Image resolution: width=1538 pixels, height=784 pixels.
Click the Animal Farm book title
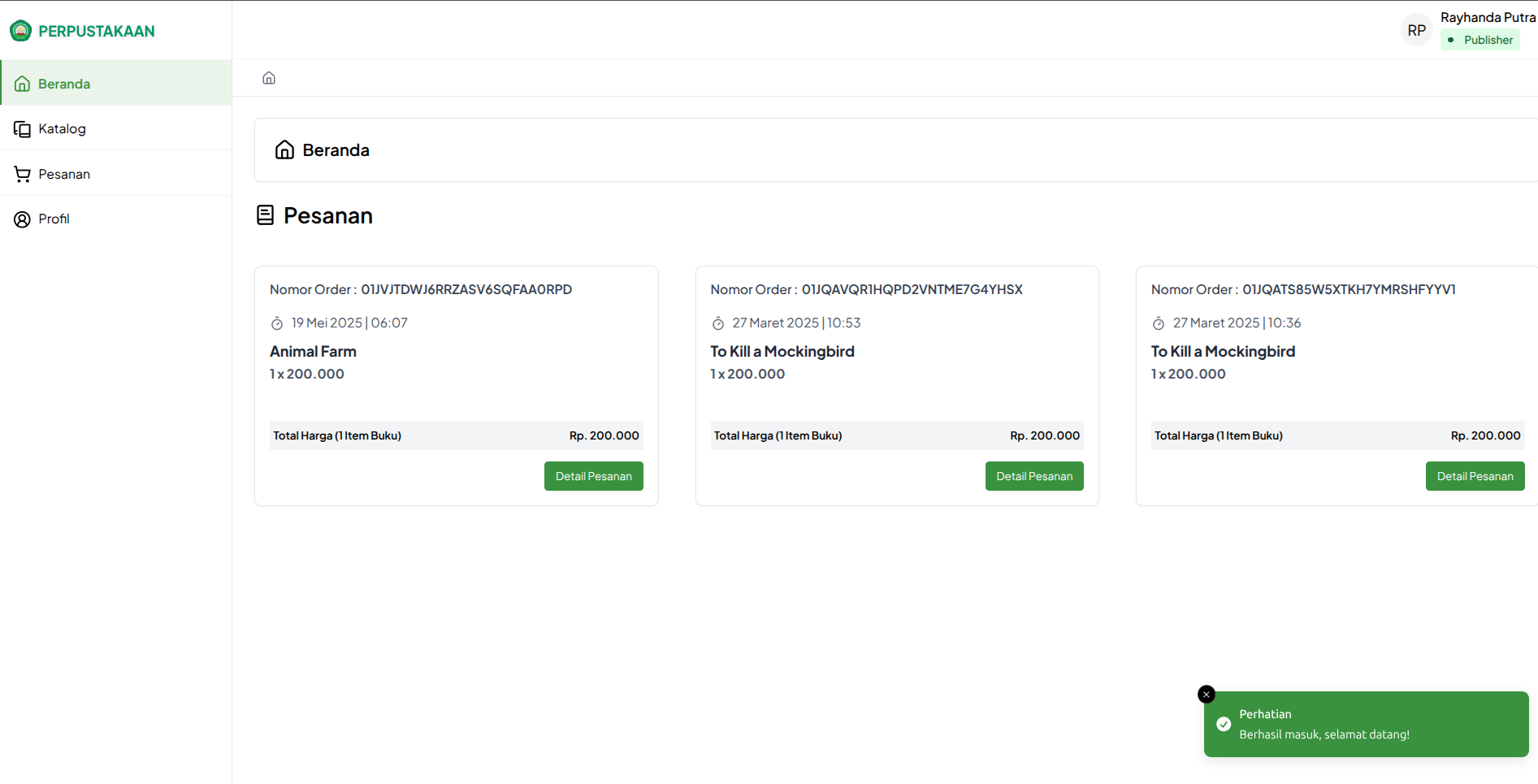[x=313, y=352]
